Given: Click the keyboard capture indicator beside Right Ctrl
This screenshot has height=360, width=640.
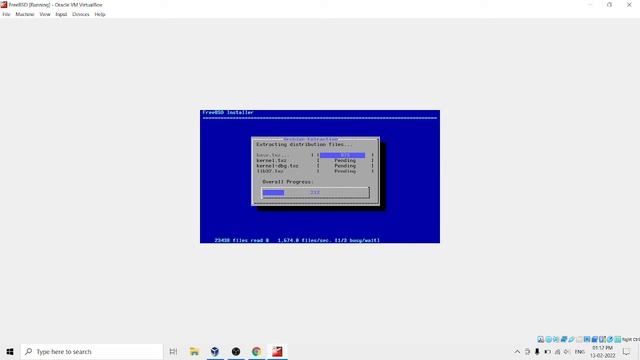Looking at the screenshot, I should coord(618,339).
